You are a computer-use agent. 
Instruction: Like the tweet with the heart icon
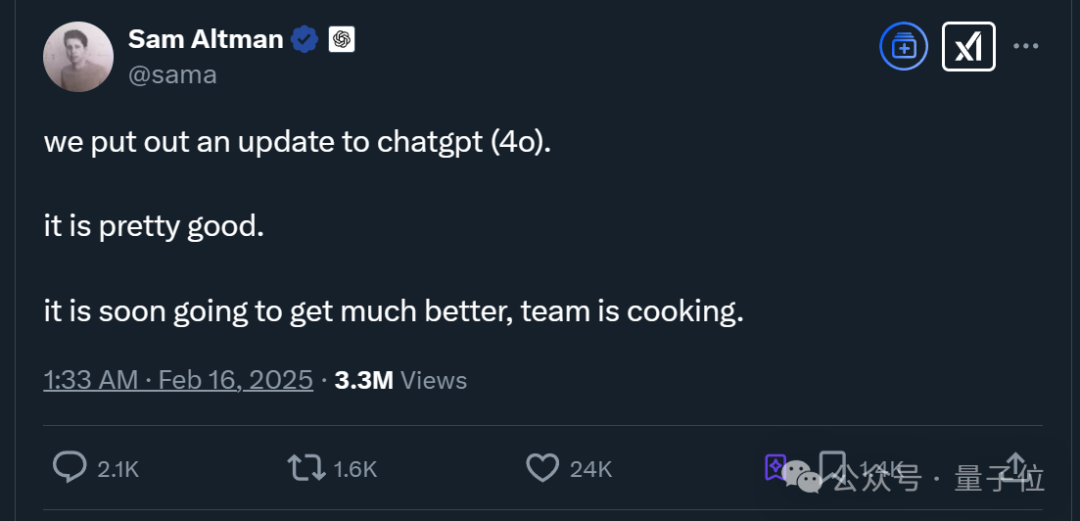point(542,467)
